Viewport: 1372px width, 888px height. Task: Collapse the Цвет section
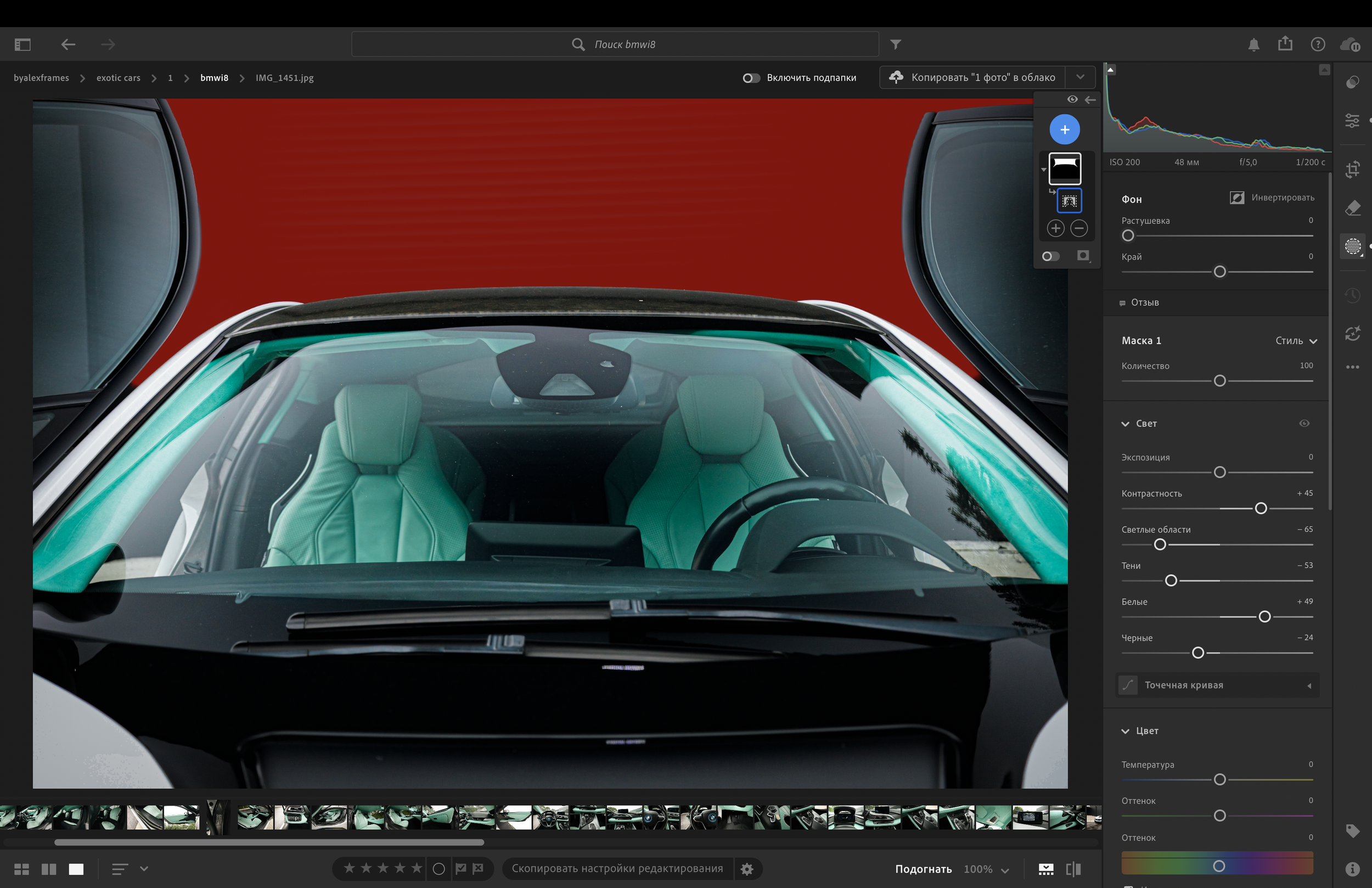pyautogui.click(x=1124, y=731)
